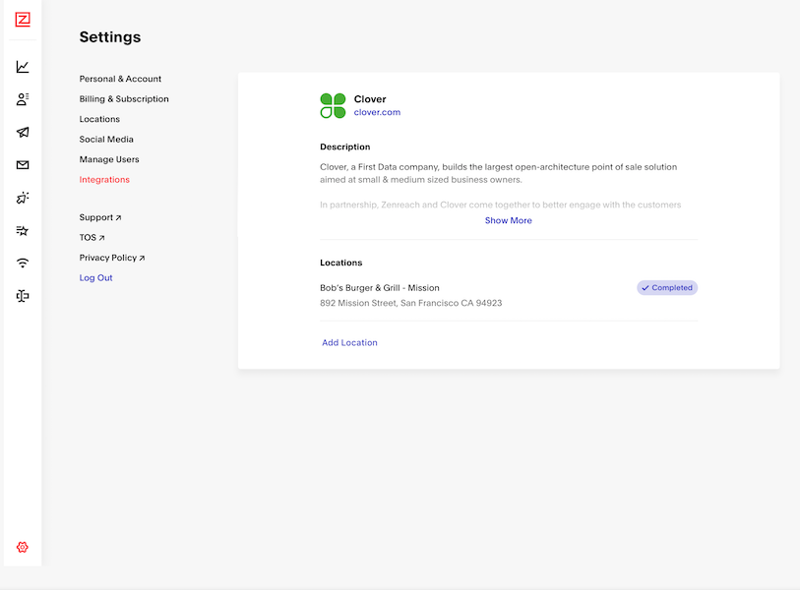
Task: Click the 892 Mission Street address
Action: 411,303
